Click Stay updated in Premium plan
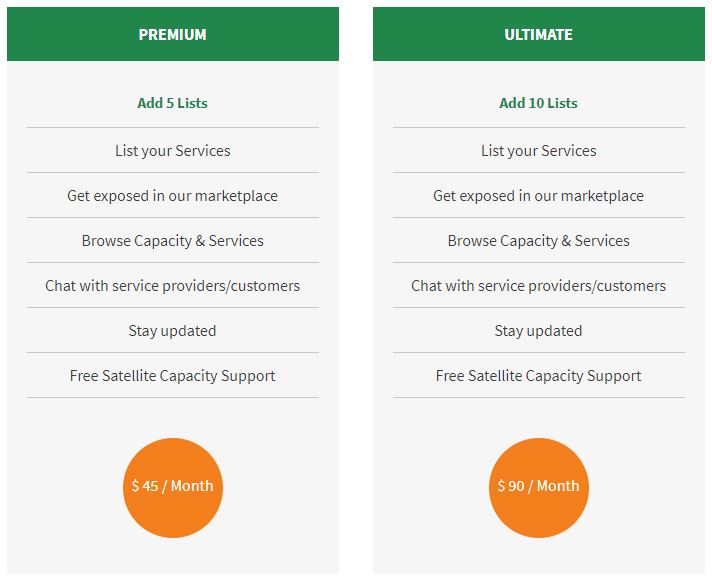The width and height of the screenshot is (712, 581). coord(173,330)
